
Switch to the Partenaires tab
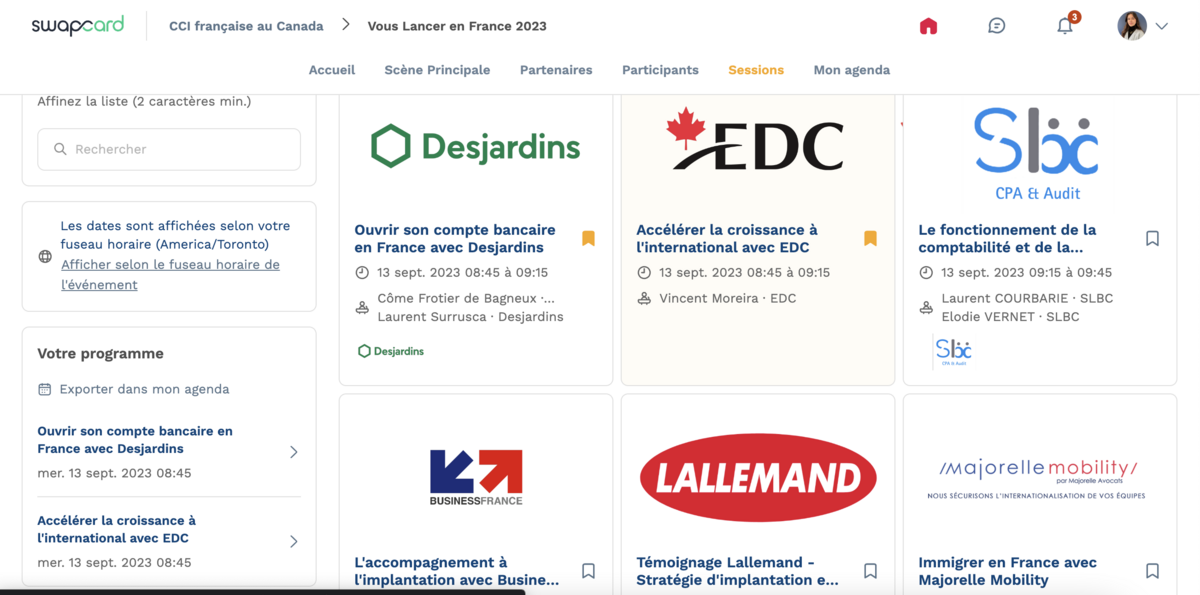click(x=556, y=70)
